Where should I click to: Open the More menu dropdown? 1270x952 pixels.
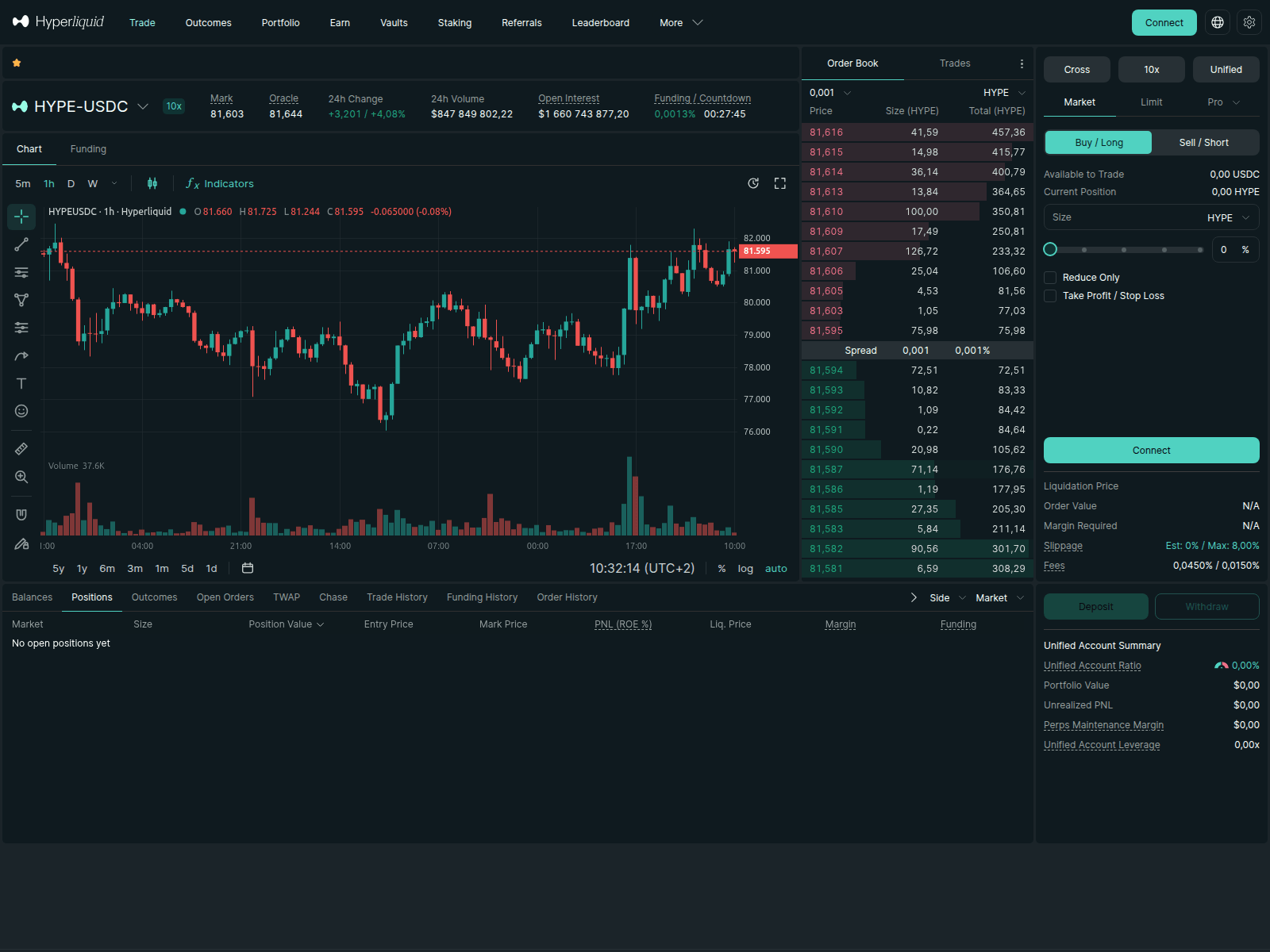(681, 23)
